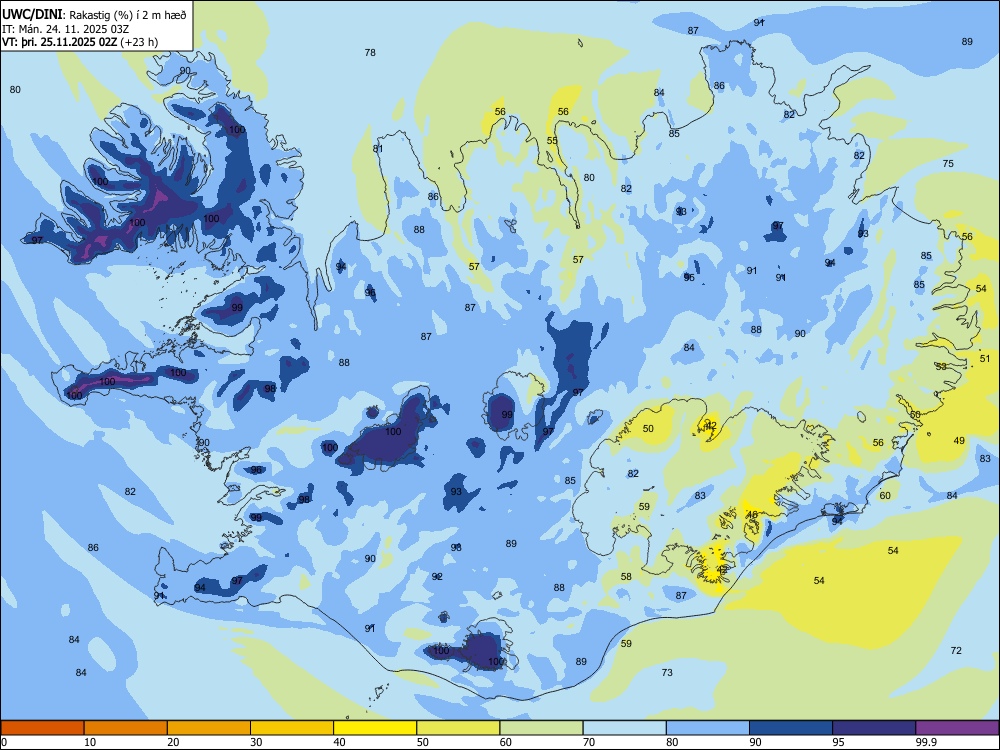This screenshot has width=1000, height=750.
Task: Click the navy 95–99.9 legend swatch
Action: point(874,728)
